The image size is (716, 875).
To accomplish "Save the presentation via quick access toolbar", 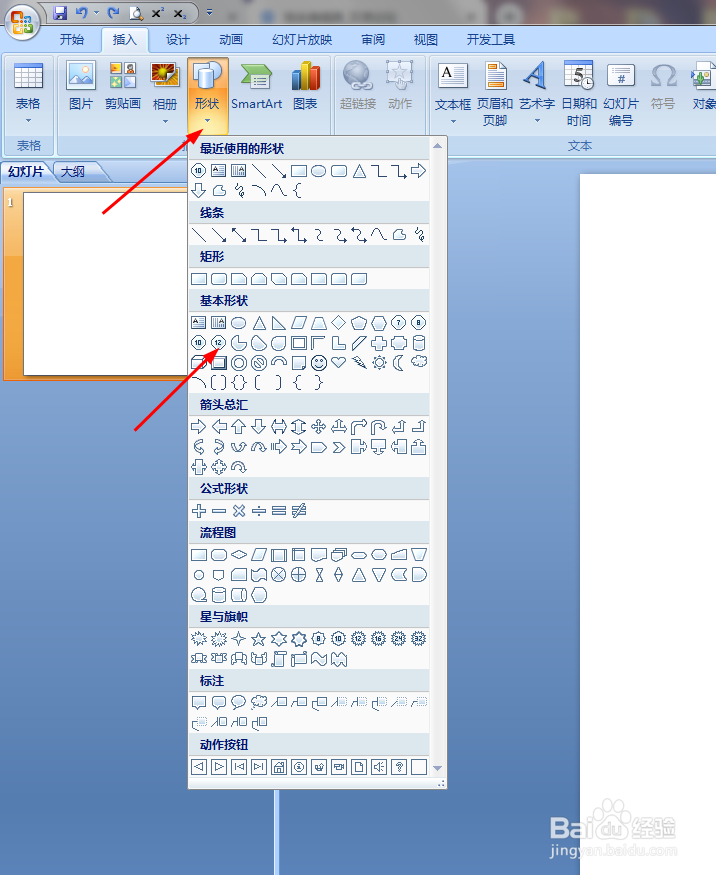I will [60, 13].
